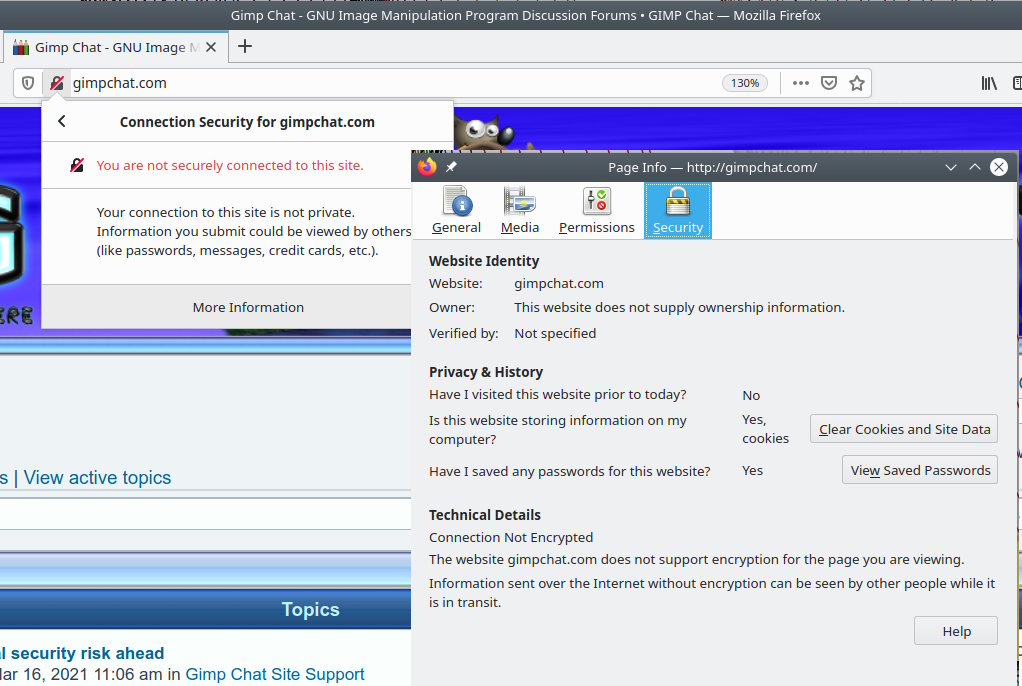The image size is (1022, 686).
Task: Click the Website Identity heading
Action: click(484, 261)
